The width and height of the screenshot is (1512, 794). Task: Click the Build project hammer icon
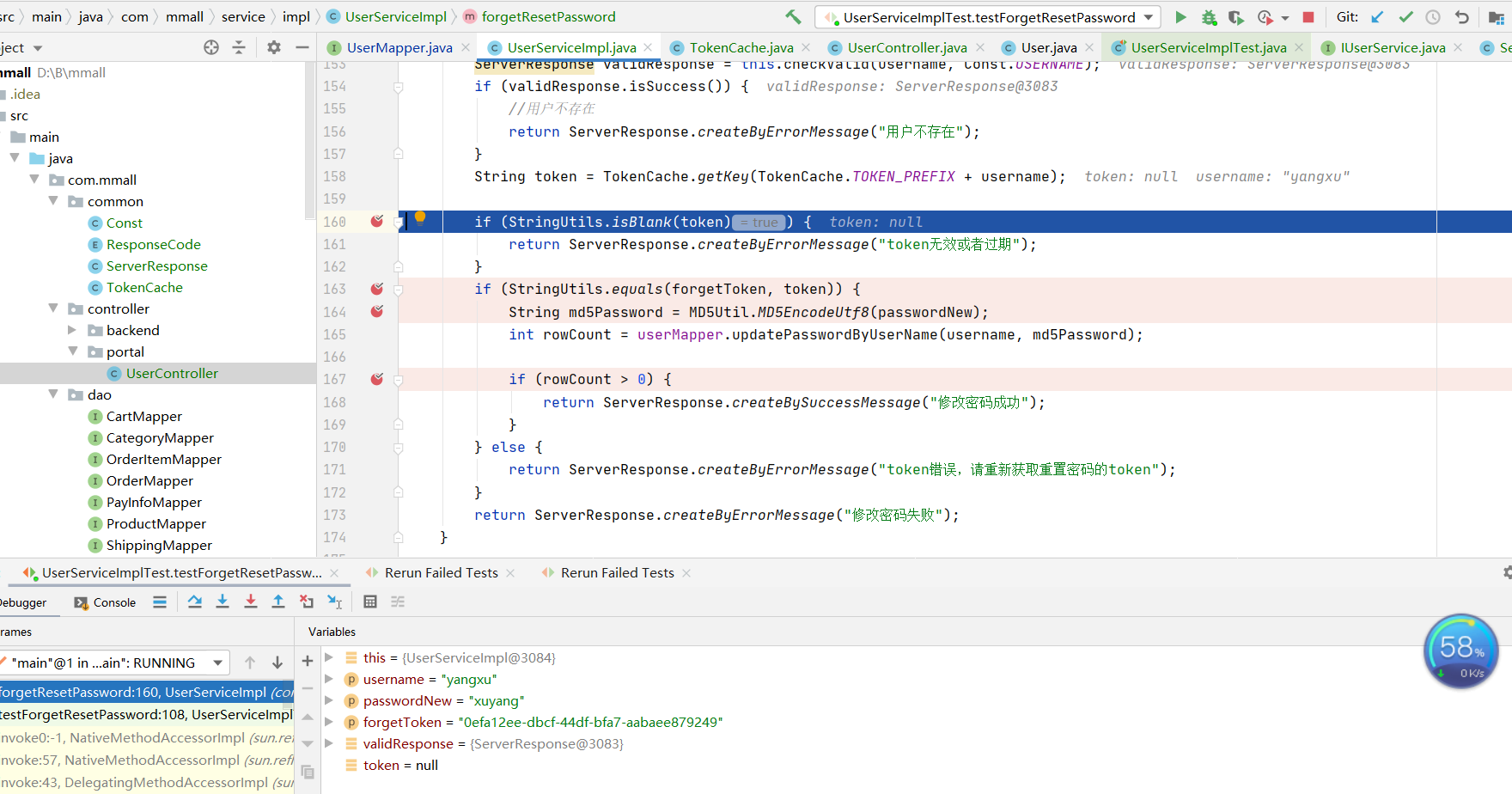(x=793, y=17)
